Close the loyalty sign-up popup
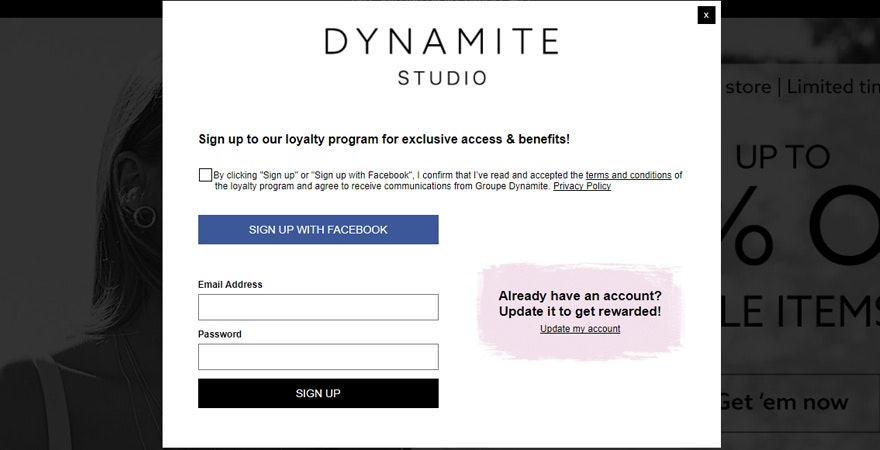Viewport: 880px width, 450px height. [x=706, y=15]
